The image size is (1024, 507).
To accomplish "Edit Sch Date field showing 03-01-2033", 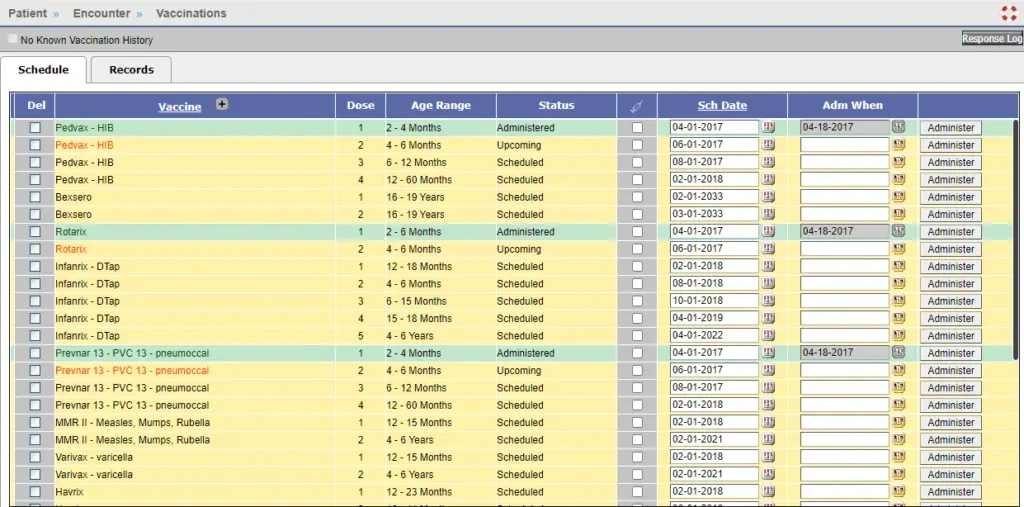I will [x=714, y=214].
